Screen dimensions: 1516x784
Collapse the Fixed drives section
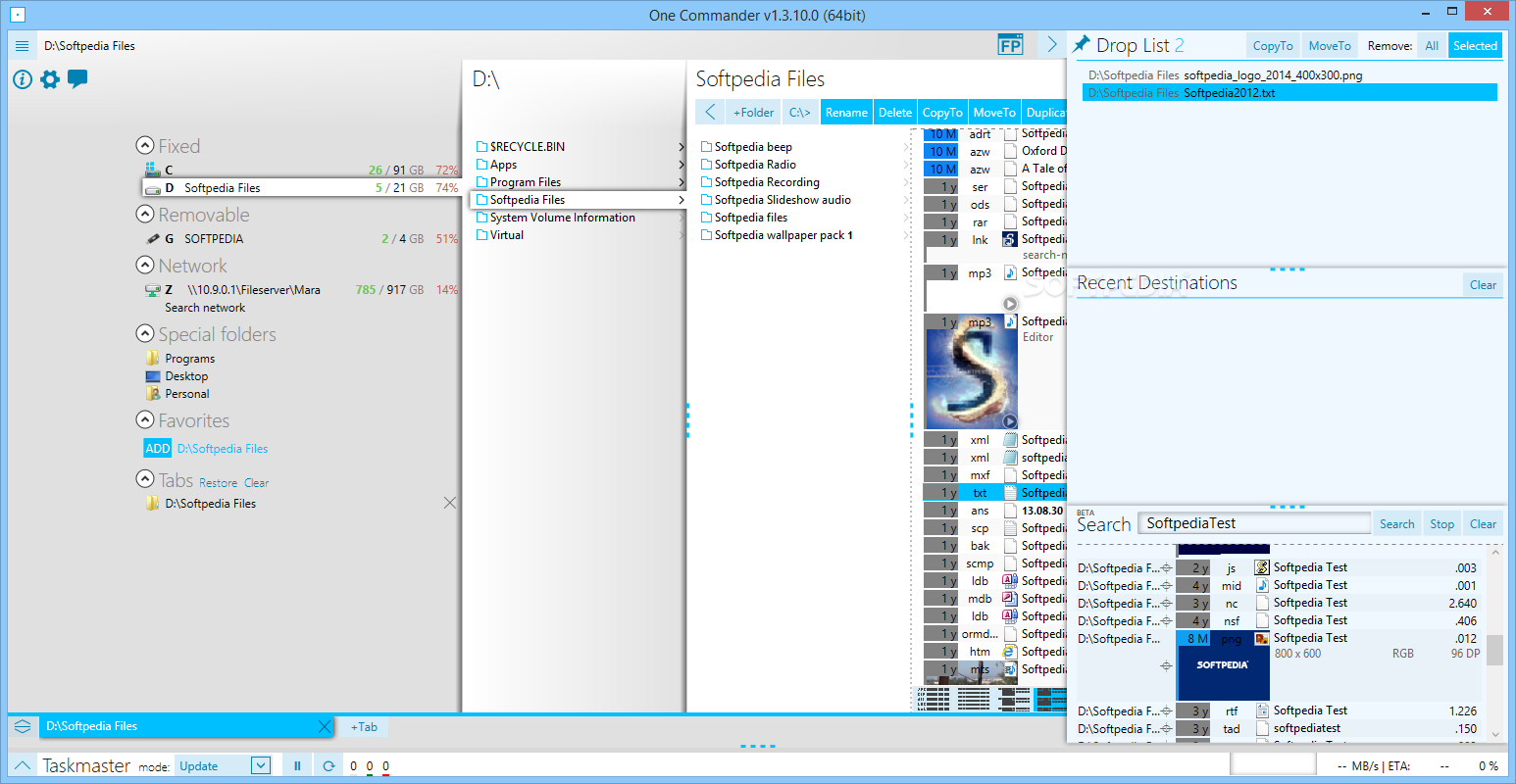pyautogui.click(x=145, y=145)
